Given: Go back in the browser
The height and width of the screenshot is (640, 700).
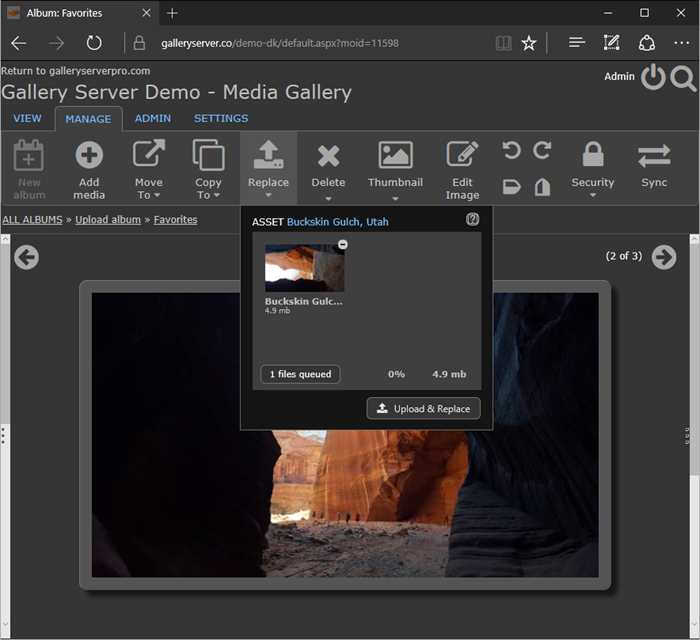Looking at the screenshot, I should point(19,43).
